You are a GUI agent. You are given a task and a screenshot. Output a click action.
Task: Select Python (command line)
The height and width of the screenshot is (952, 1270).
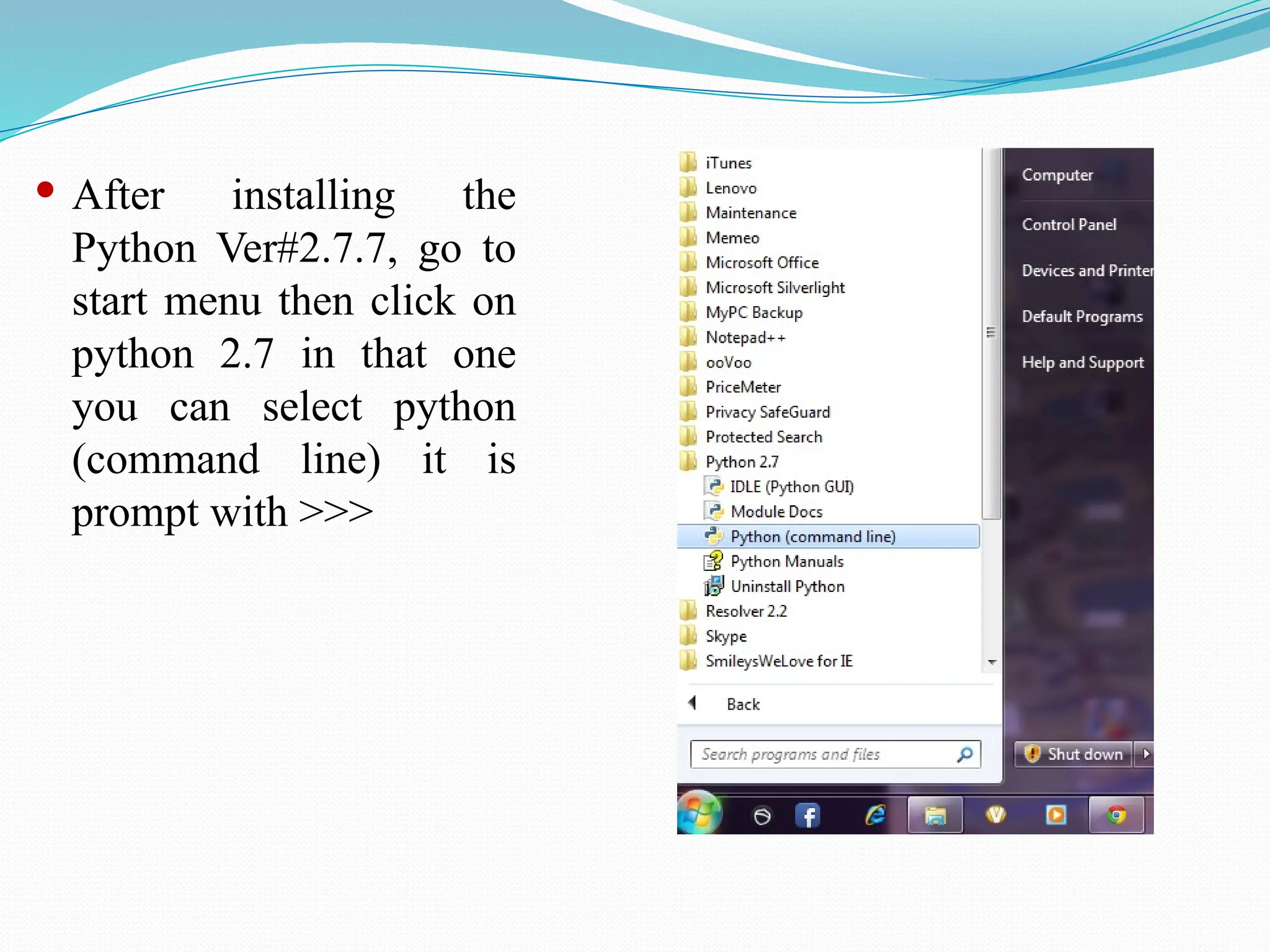coord(812,537)
